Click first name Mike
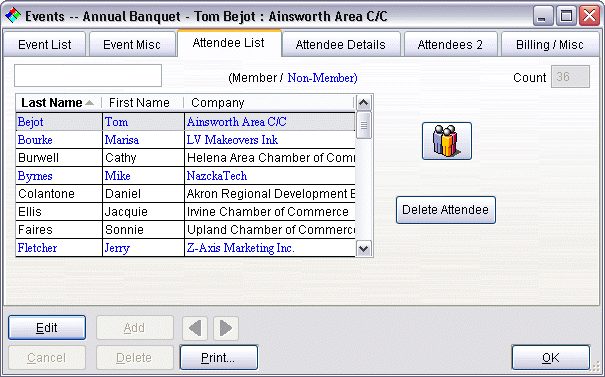 (143, 176)
